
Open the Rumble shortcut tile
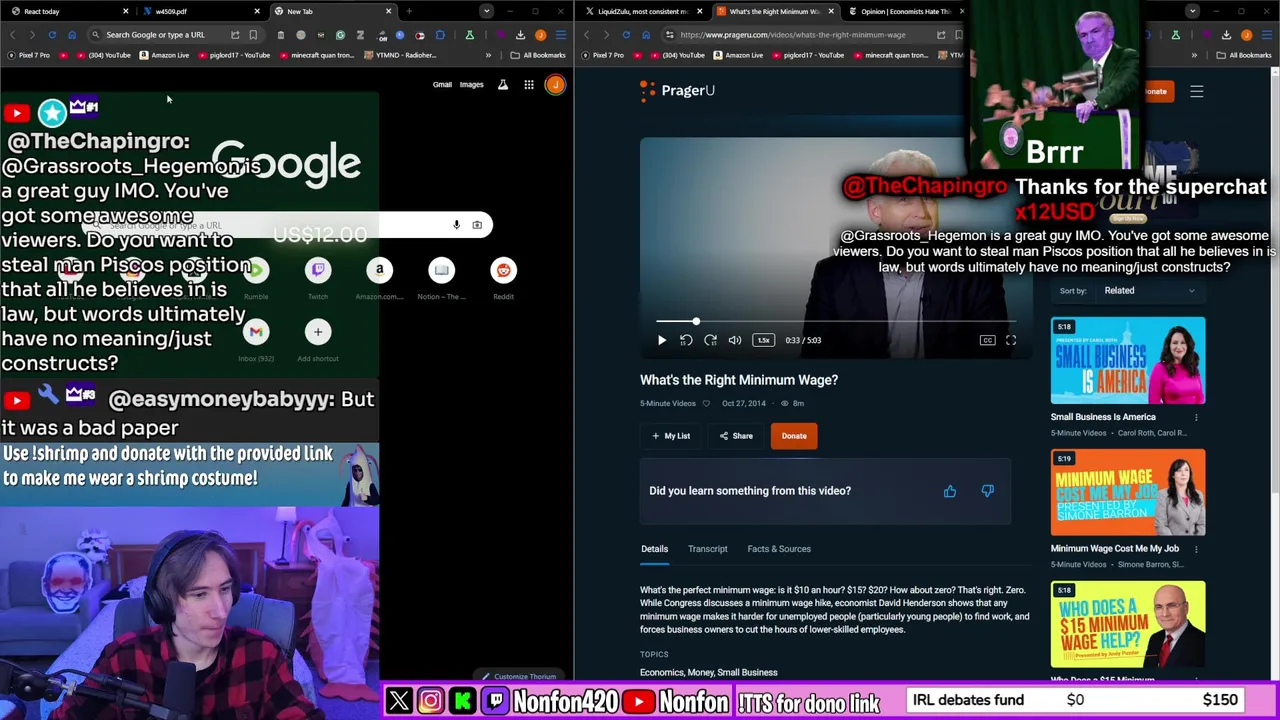[x=256, y=277]
